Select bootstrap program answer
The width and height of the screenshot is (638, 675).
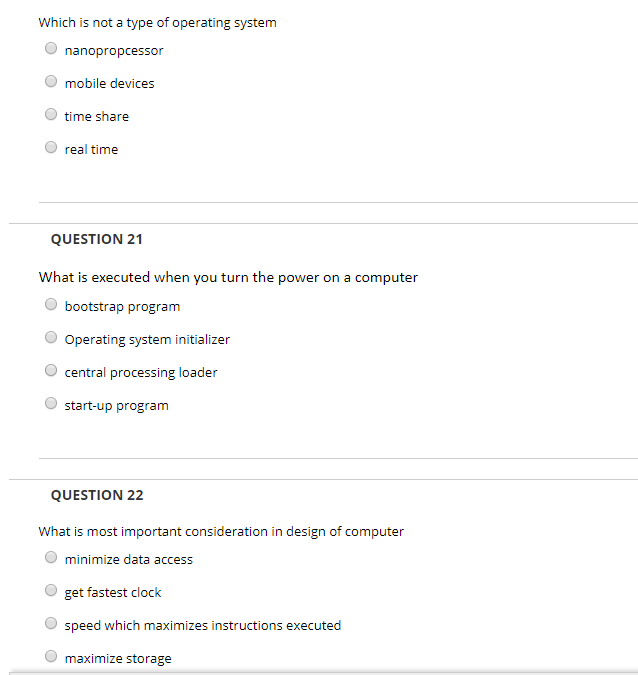pyautogui.click(x=51, y=304)
